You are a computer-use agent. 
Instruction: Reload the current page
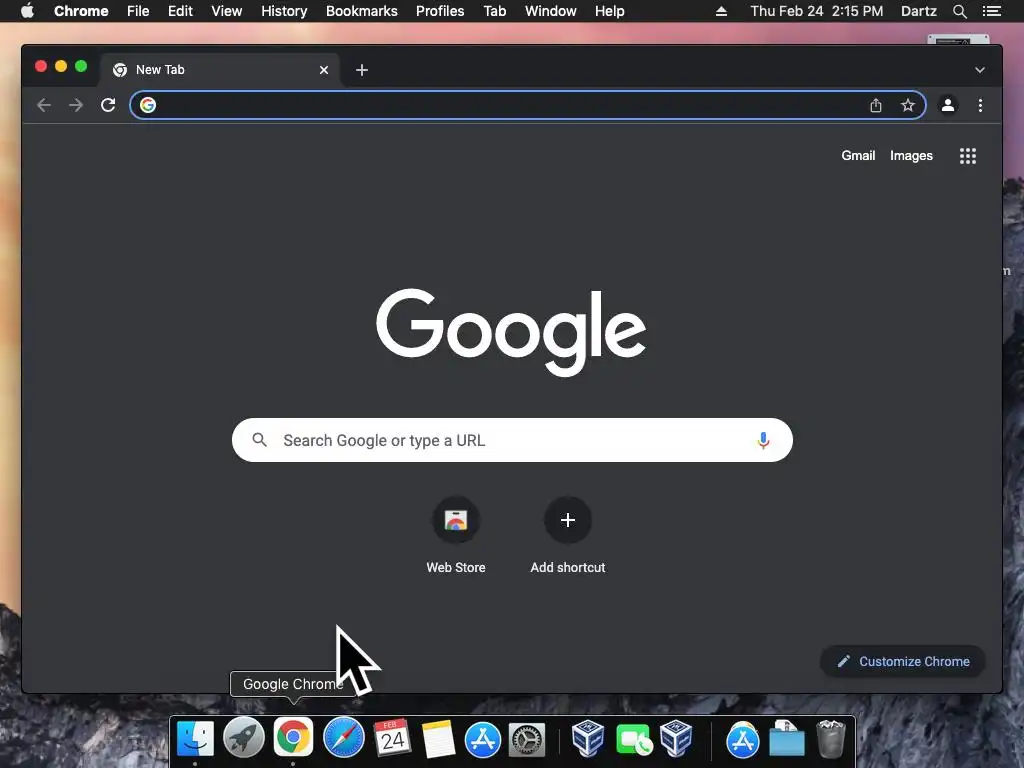(108, 105)
